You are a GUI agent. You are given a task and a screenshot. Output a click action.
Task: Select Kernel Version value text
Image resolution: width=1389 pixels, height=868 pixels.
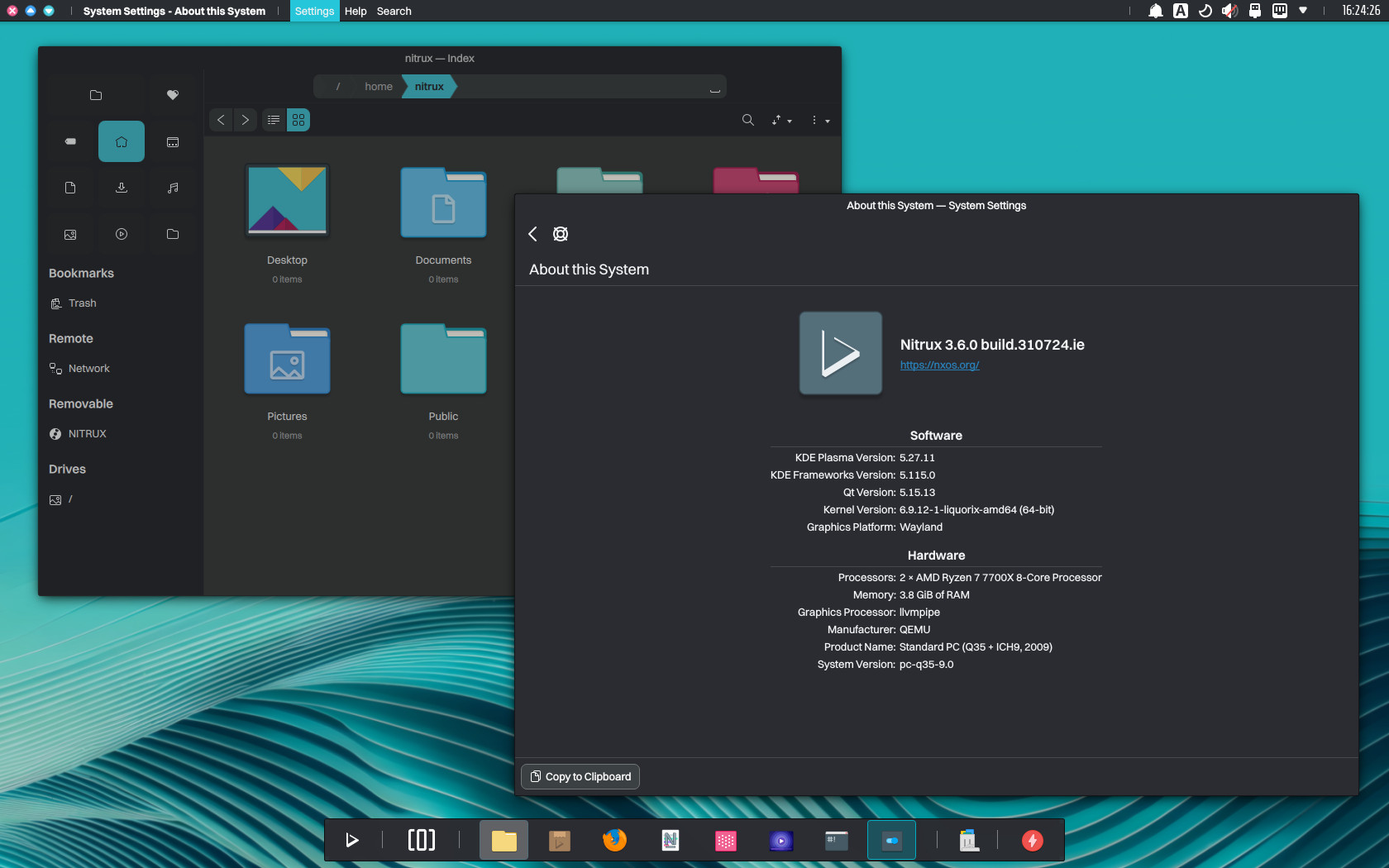(976, 510)
